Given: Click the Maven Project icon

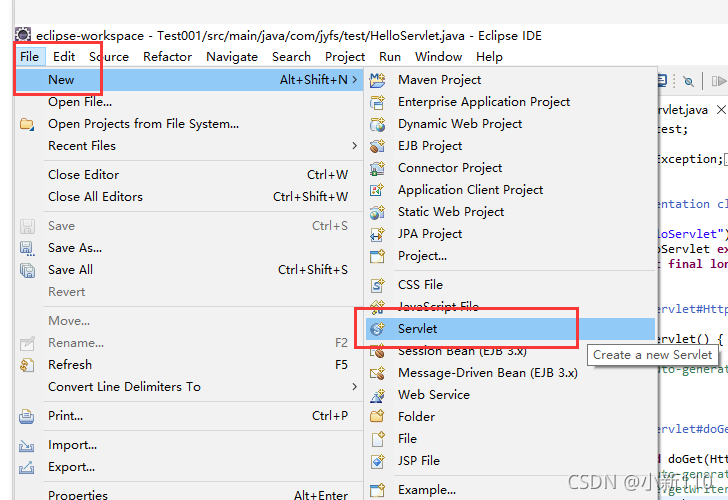Looking at the screenshot, I should point(377,80).
